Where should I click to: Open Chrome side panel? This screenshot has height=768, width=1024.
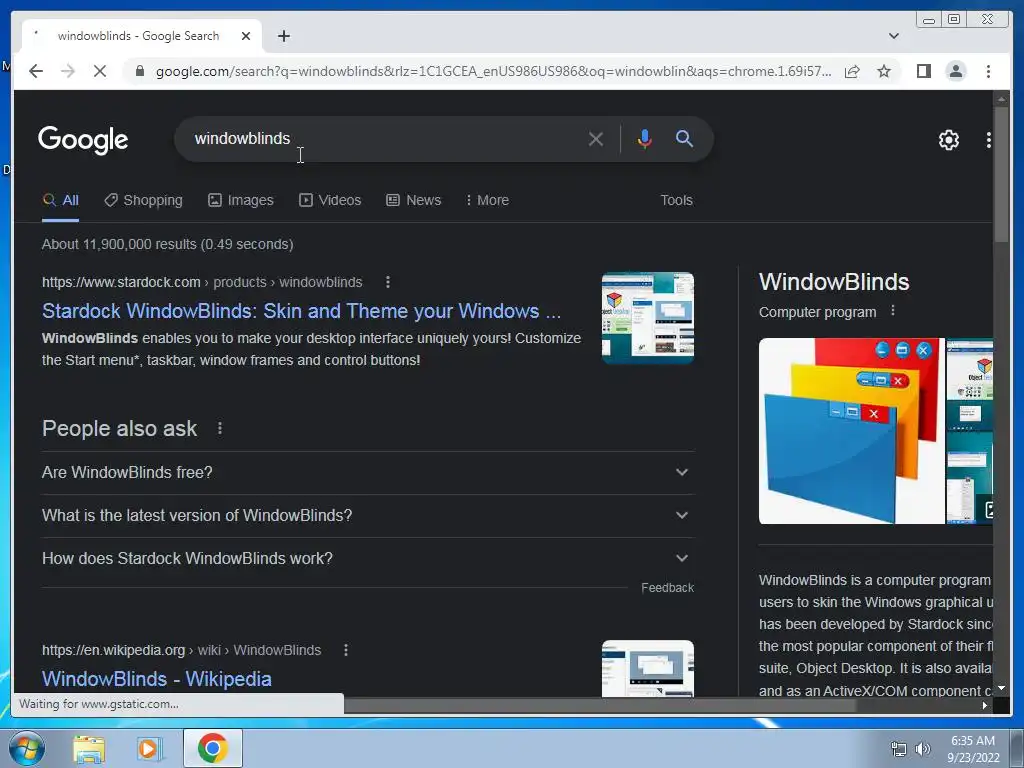click(923, 71)
